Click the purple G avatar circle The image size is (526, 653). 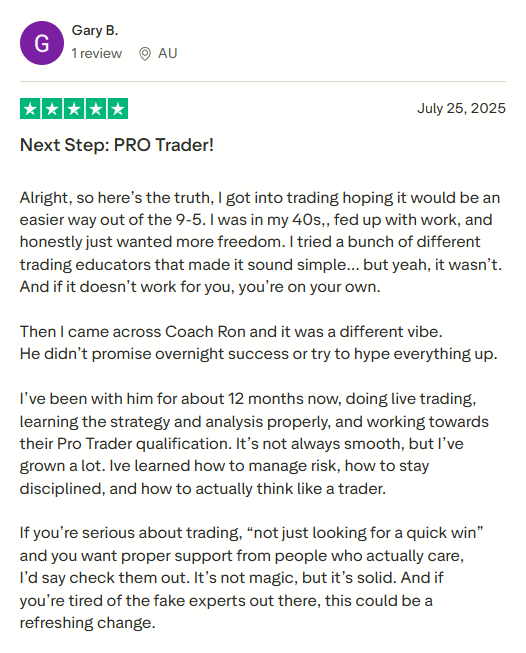tap(42, 43)
